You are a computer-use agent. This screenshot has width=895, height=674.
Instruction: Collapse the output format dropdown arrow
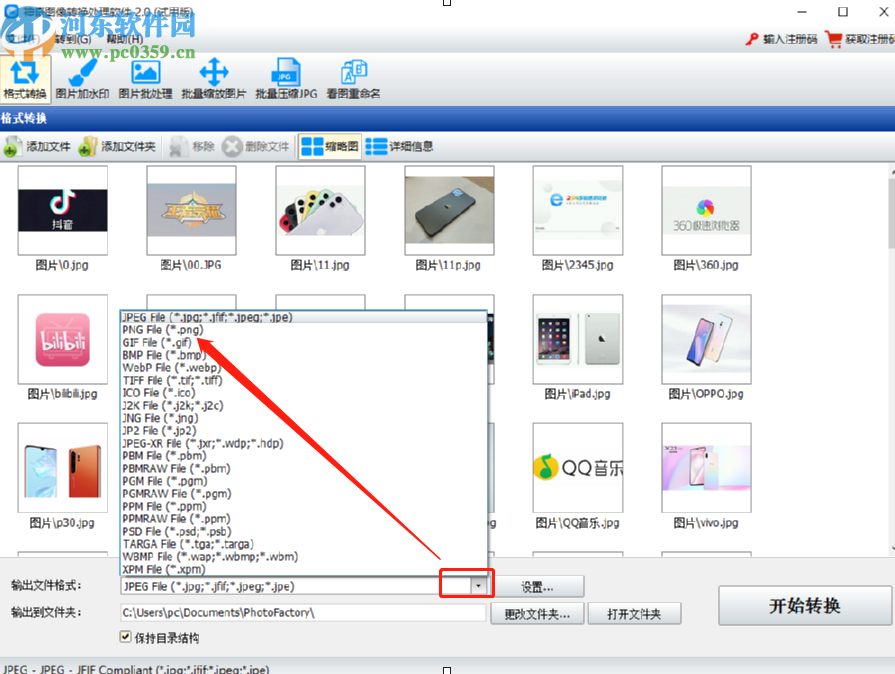pos(478,586)
